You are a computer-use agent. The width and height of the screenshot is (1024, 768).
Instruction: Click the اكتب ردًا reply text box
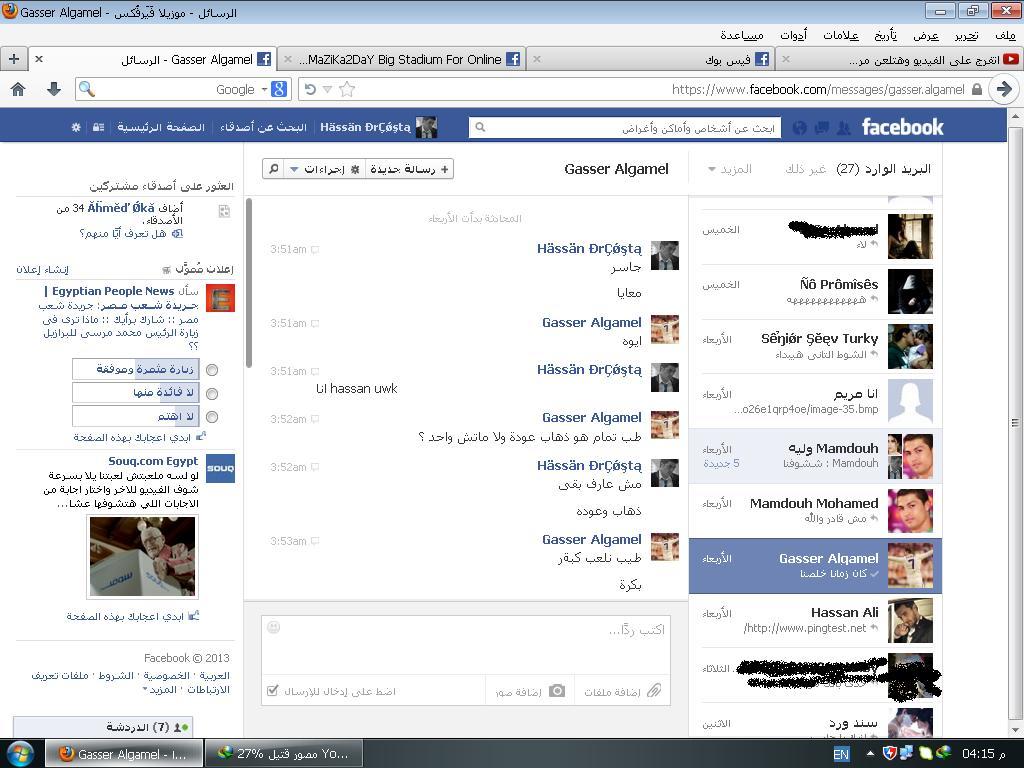click(466, 645)
